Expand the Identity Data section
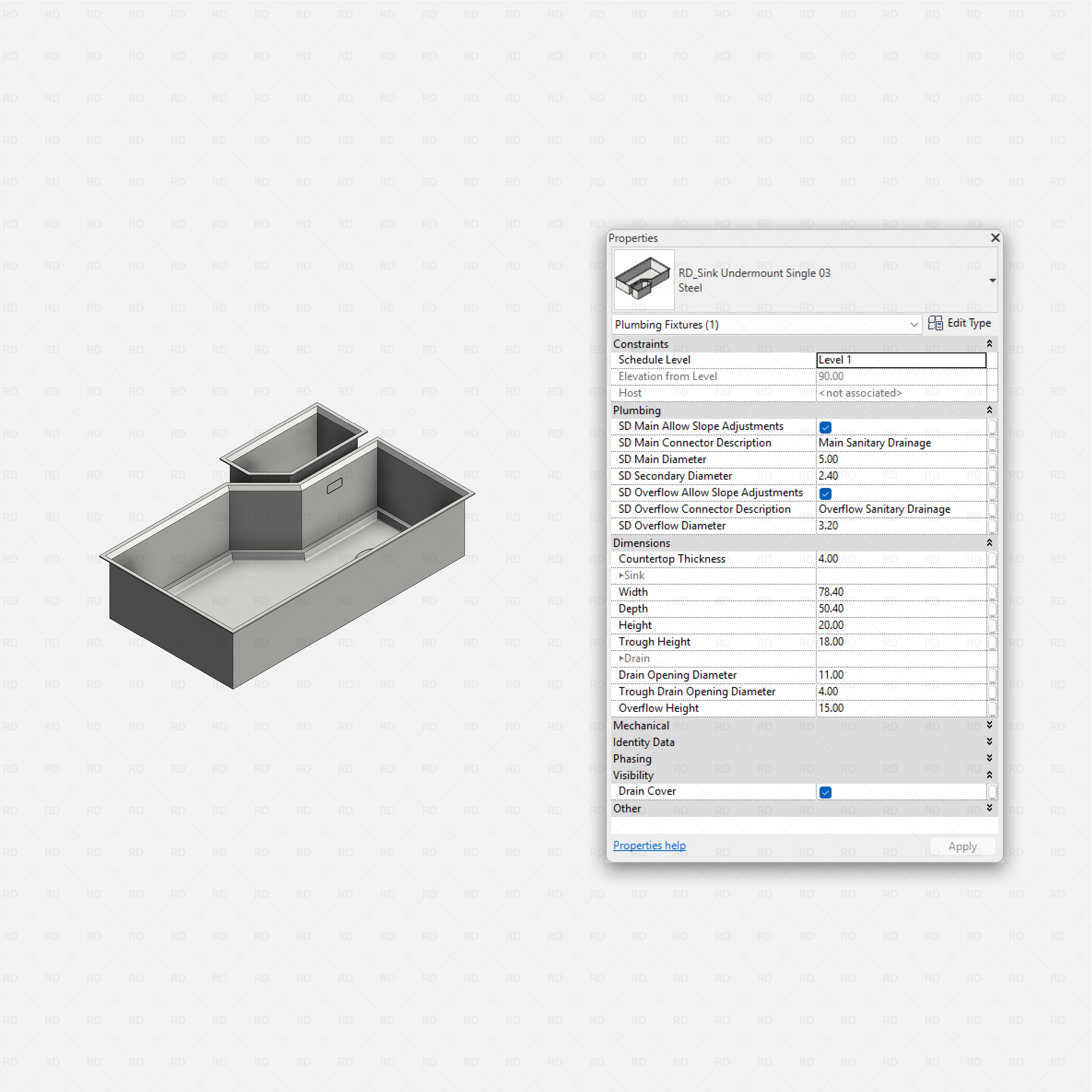This screenshot has height=1092, width=1092. click(989, 742)
